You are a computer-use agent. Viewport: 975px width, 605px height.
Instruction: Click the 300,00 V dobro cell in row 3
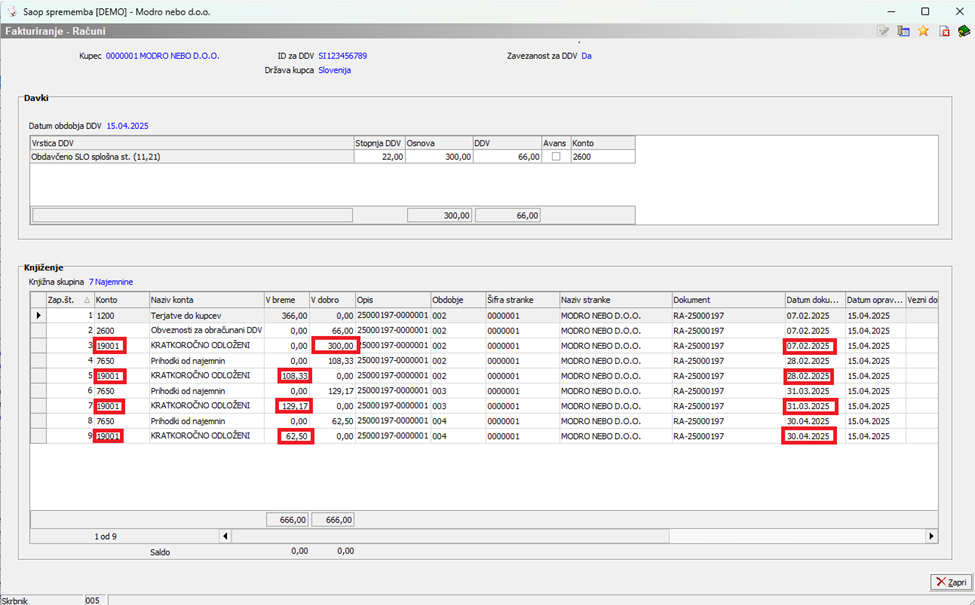coord(335,345)
